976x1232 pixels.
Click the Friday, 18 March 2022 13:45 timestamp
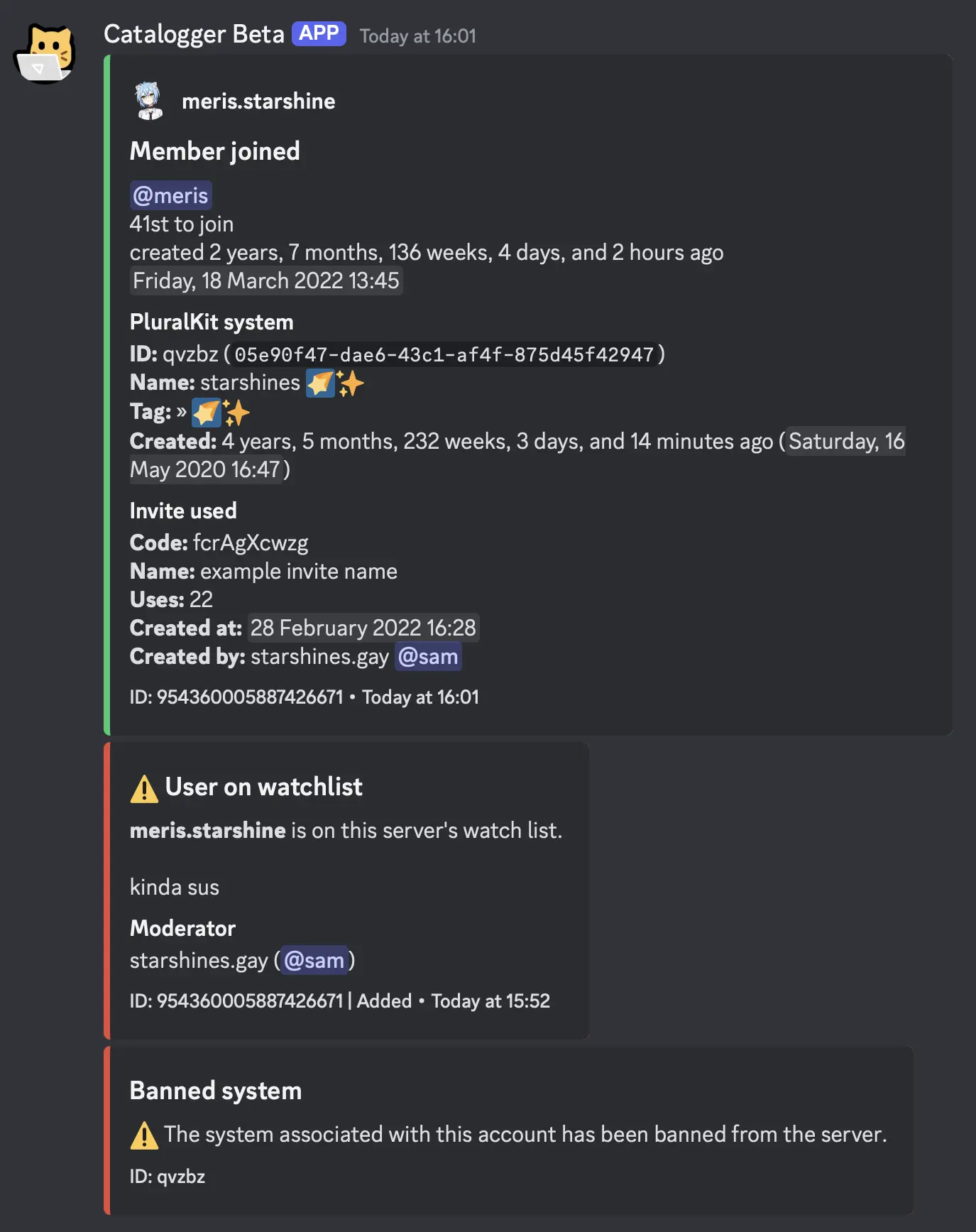coord(266,280)
